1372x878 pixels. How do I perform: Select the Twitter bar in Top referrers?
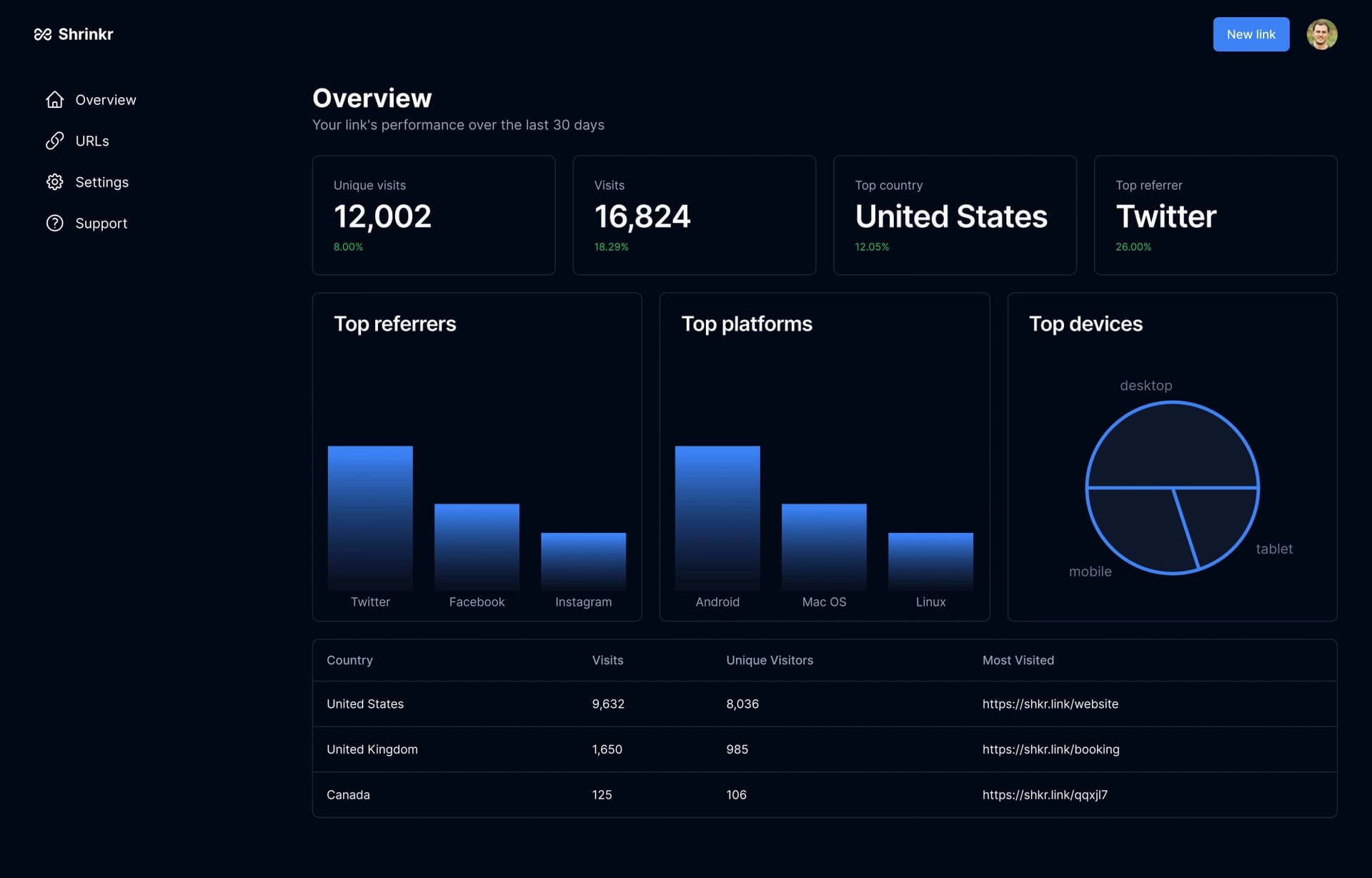pos(370,519)
